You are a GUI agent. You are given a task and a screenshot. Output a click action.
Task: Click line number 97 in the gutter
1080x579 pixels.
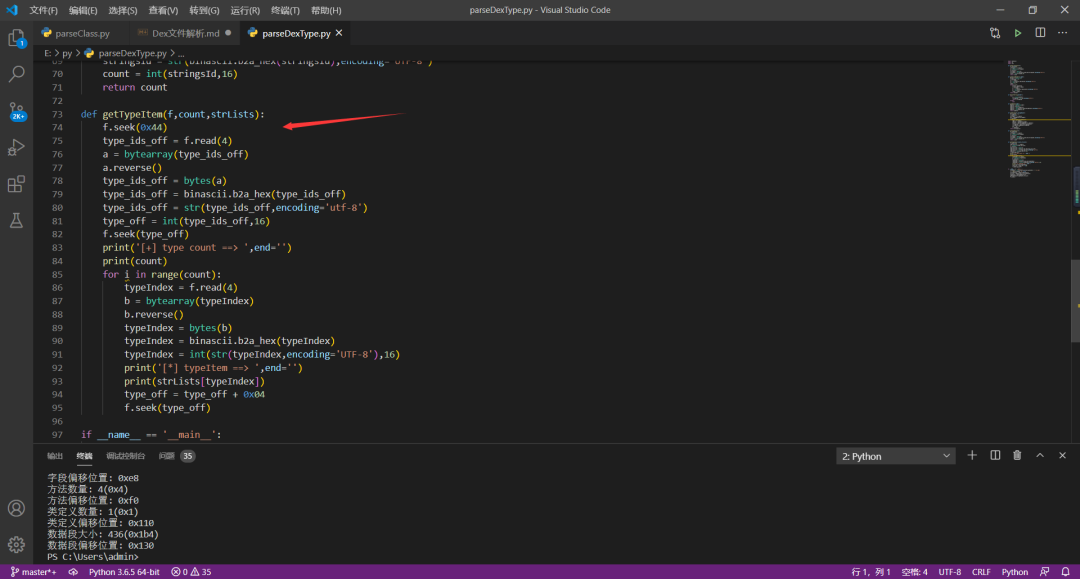coord(57,434)
